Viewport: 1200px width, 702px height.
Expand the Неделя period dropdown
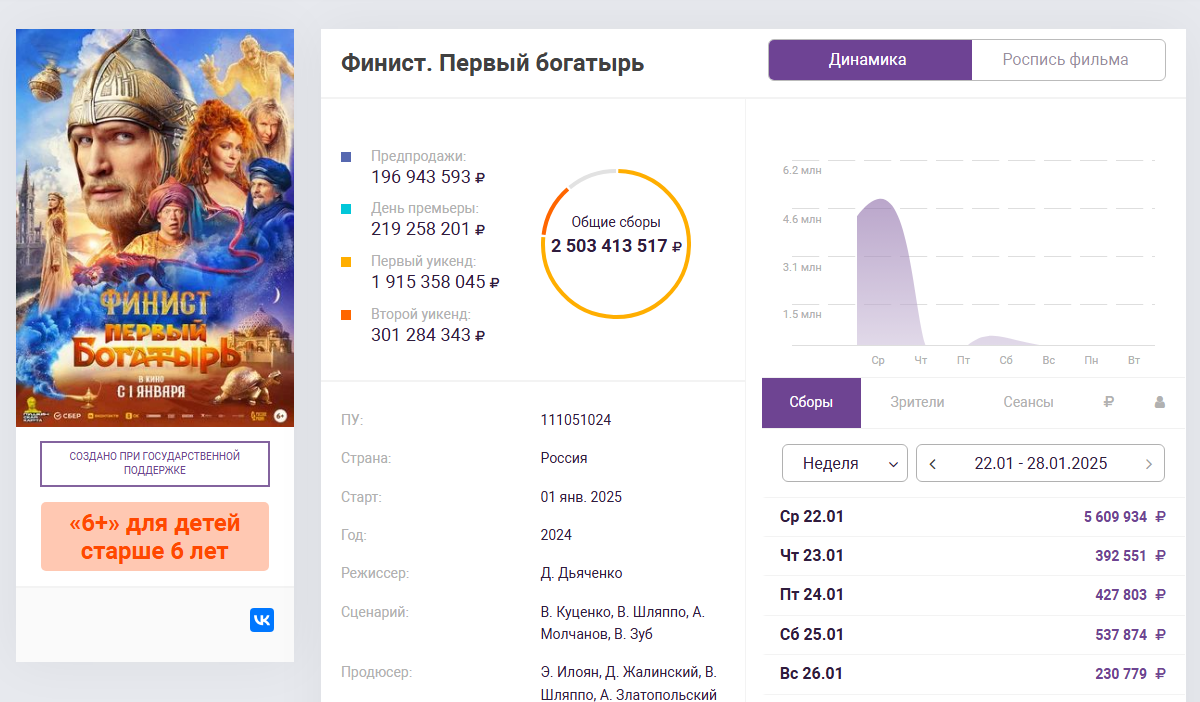[x=845, y=463]
